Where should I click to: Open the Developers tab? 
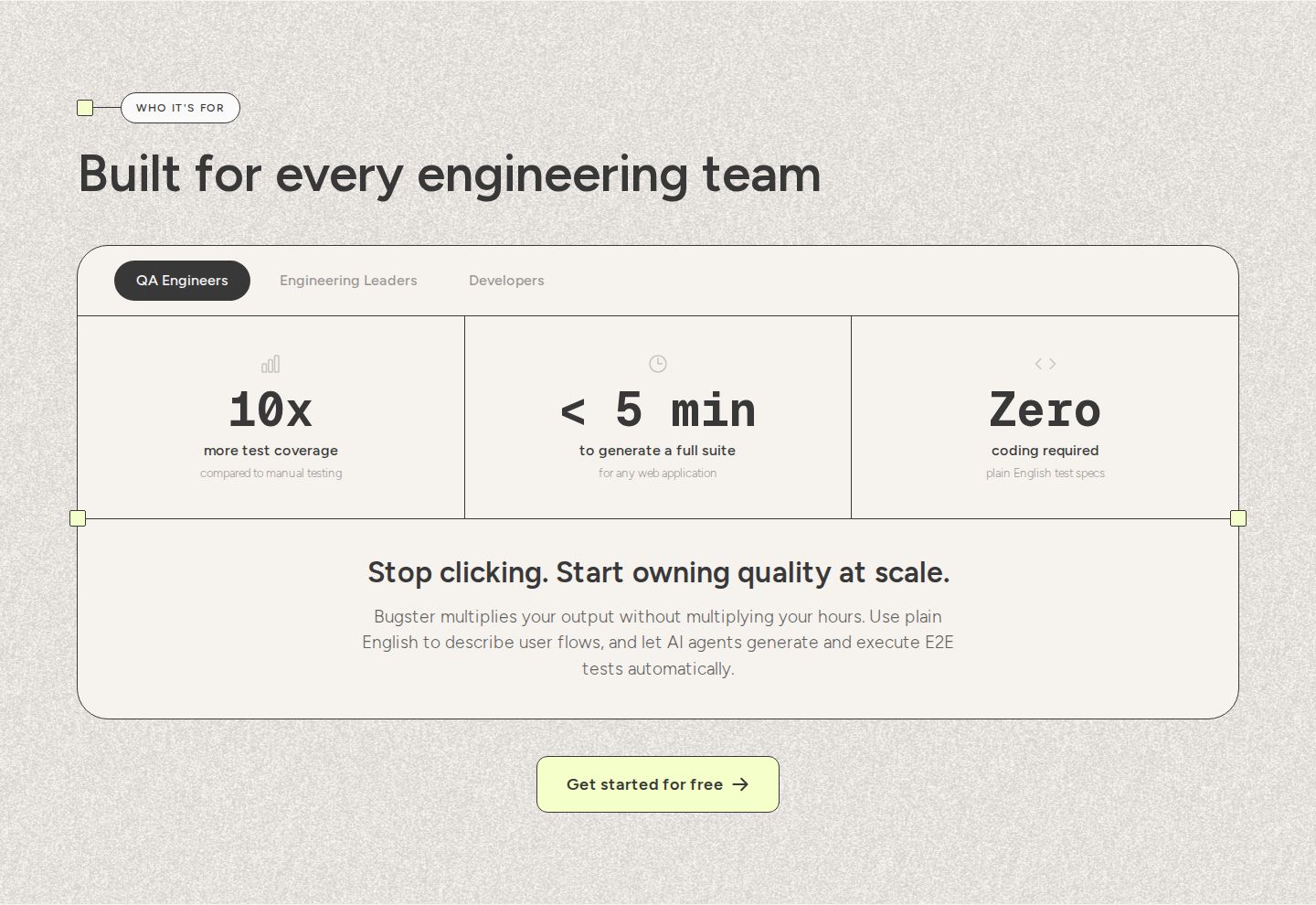(506, 281)
